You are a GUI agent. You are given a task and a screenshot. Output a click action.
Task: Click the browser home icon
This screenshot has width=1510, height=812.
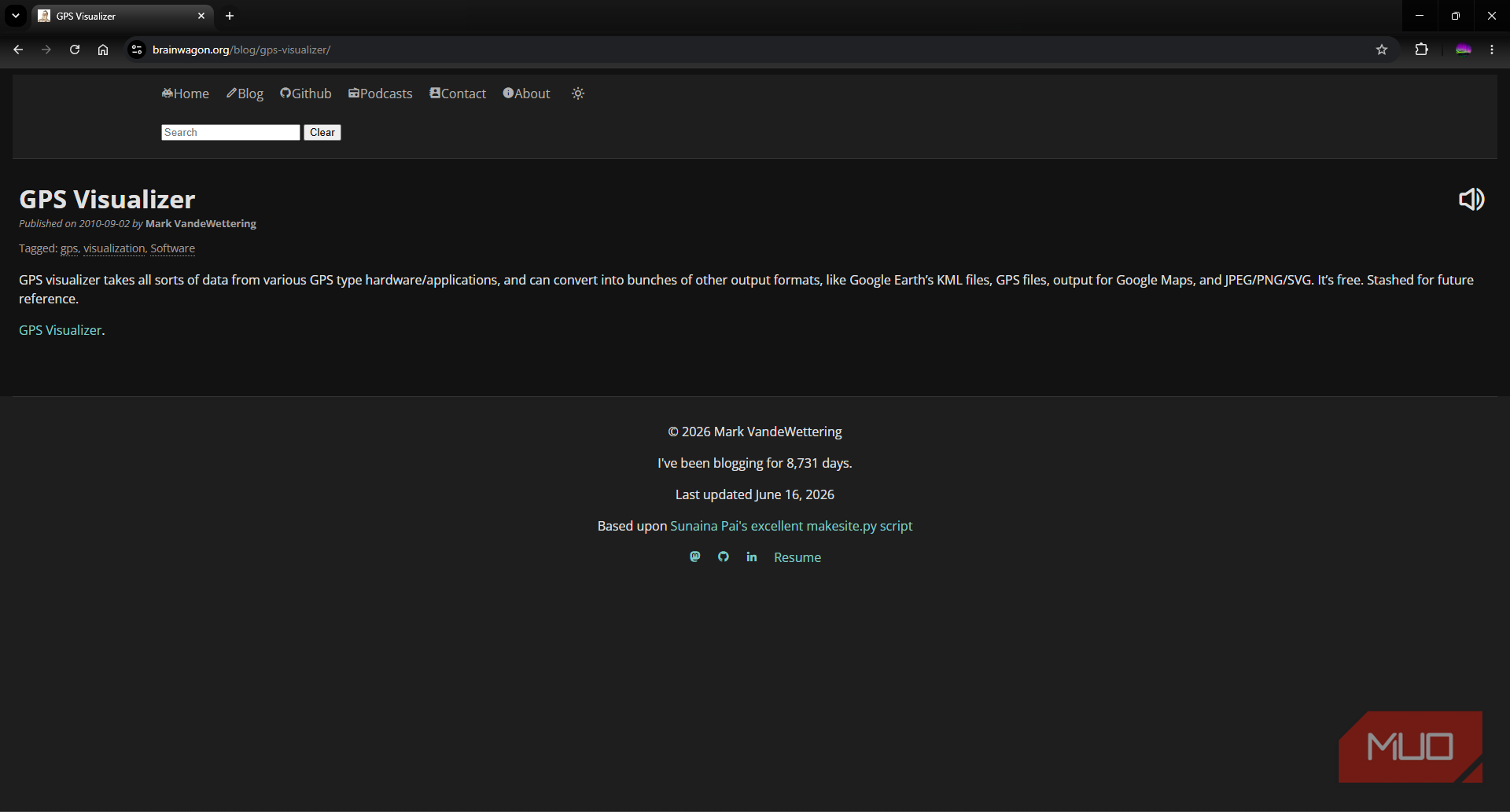[x=103, y=50]
